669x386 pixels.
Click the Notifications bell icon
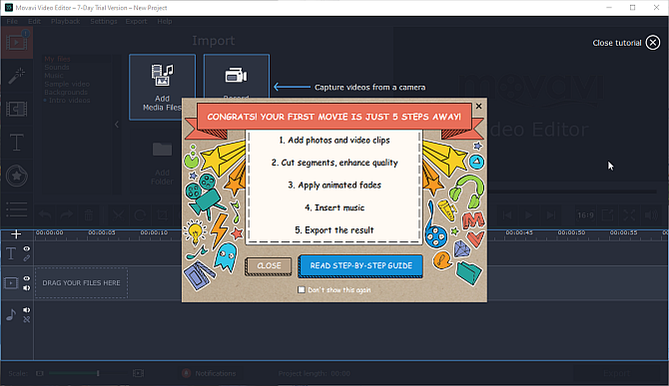point(186,373)
